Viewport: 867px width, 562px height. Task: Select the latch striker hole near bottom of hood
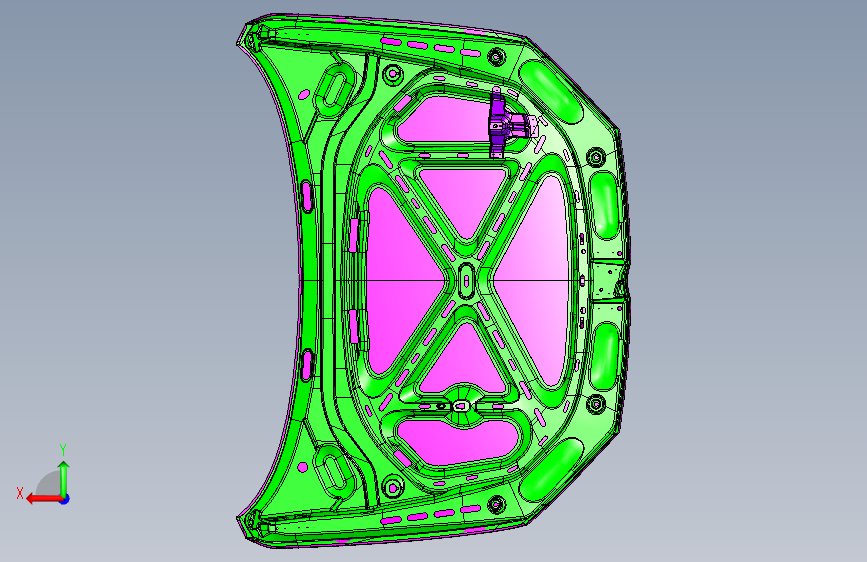click(460, 407)
